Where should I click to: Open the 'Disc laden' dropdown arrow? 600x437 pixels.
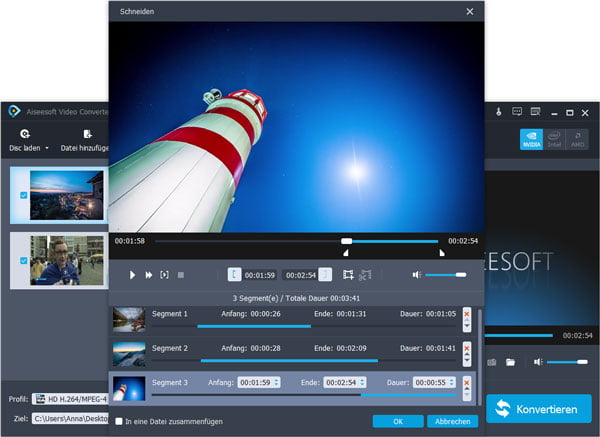46,149
